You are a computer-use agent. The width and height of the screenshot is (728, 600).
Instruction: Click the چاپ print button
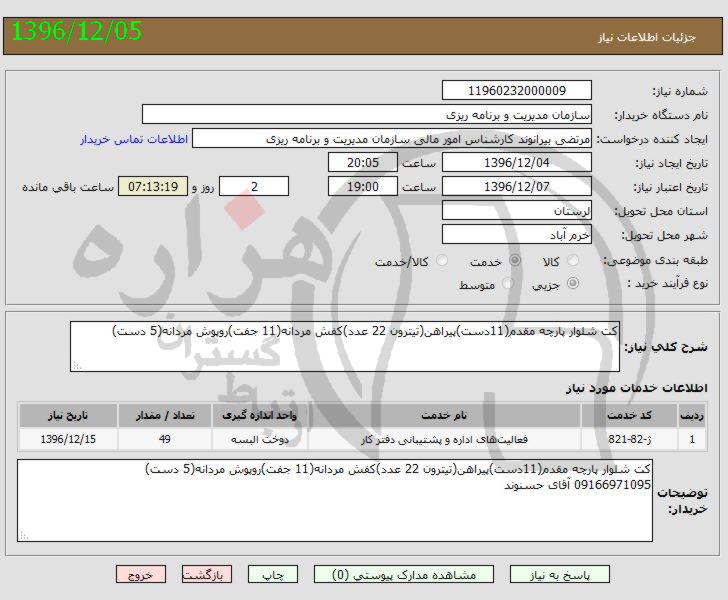coord(273,574)
